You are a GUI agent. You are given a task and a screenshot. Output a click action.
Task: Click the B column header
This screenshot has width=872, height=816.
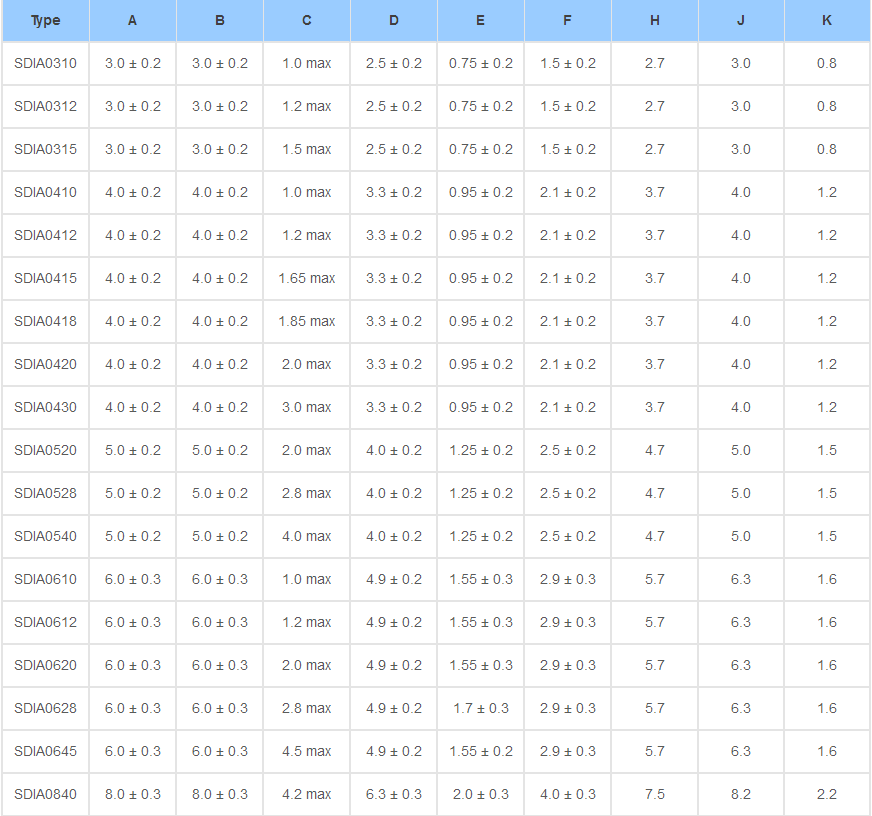pos(220,21)
